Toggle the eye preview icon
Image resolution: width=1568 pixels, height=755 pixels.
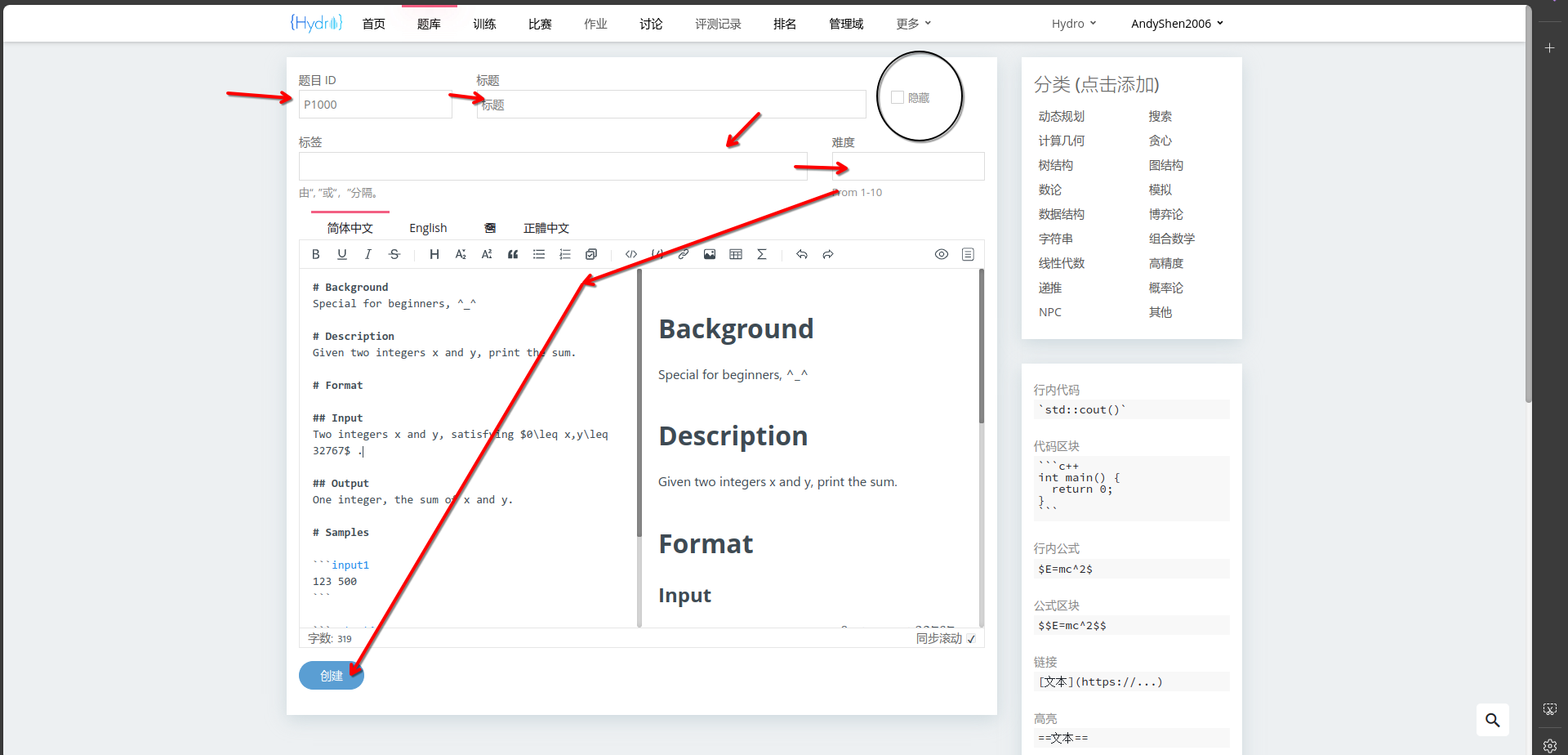(942, 254)
